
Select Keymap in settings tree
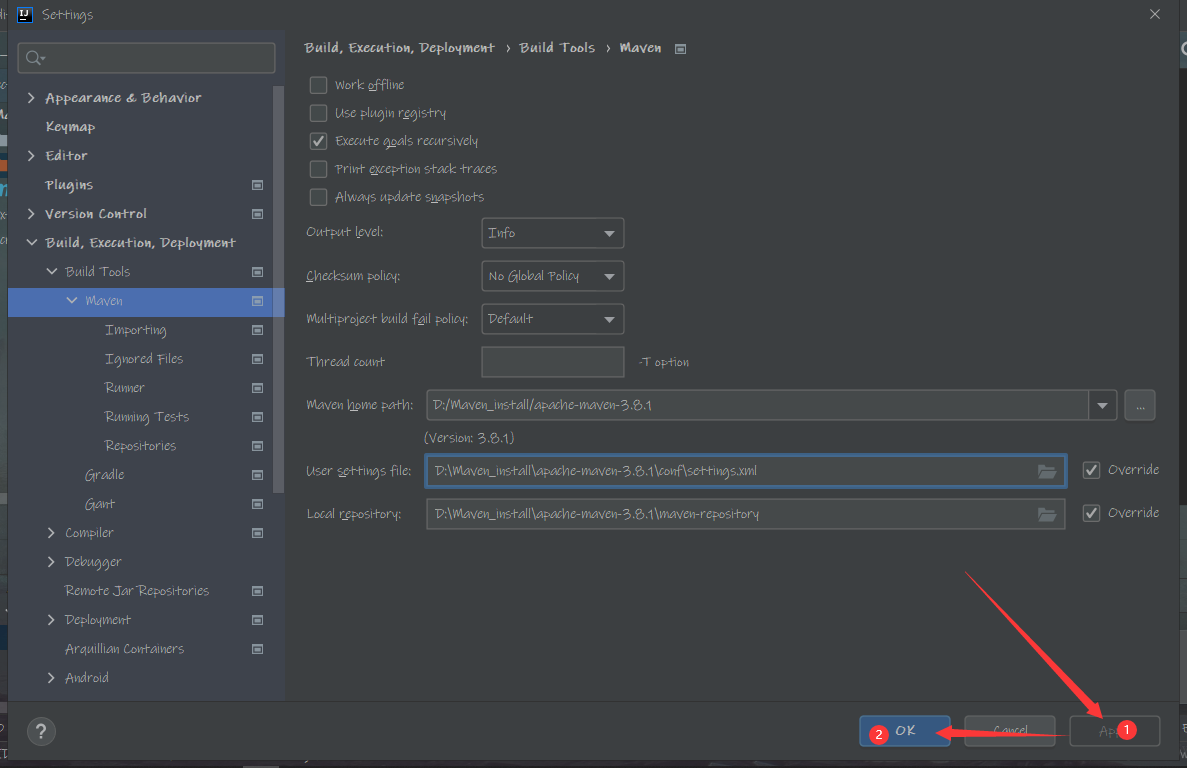coord(70,127)
